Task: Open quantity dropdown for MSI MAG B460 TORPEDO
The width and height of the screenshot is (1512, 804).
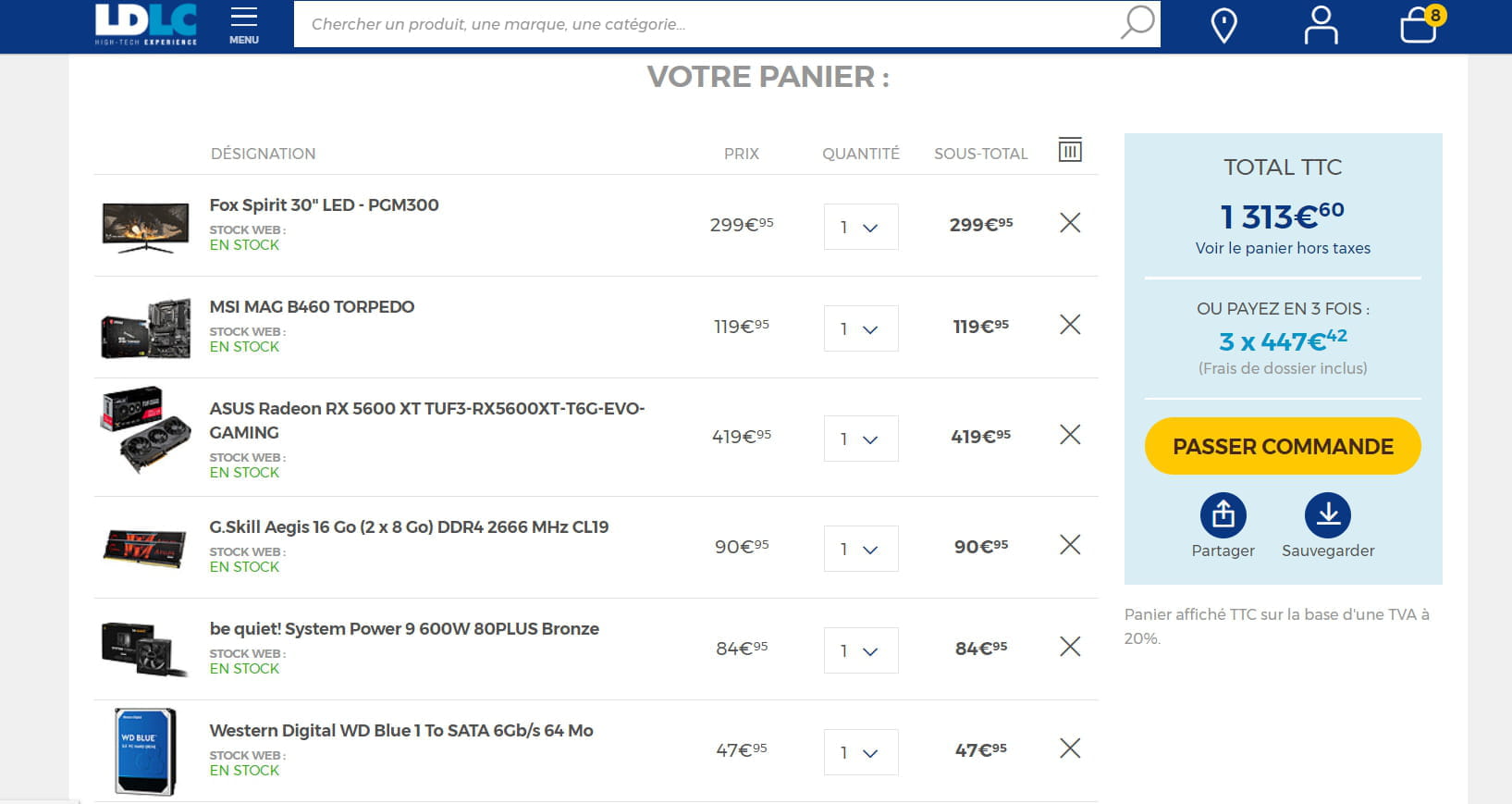Action: coord(861,328)
